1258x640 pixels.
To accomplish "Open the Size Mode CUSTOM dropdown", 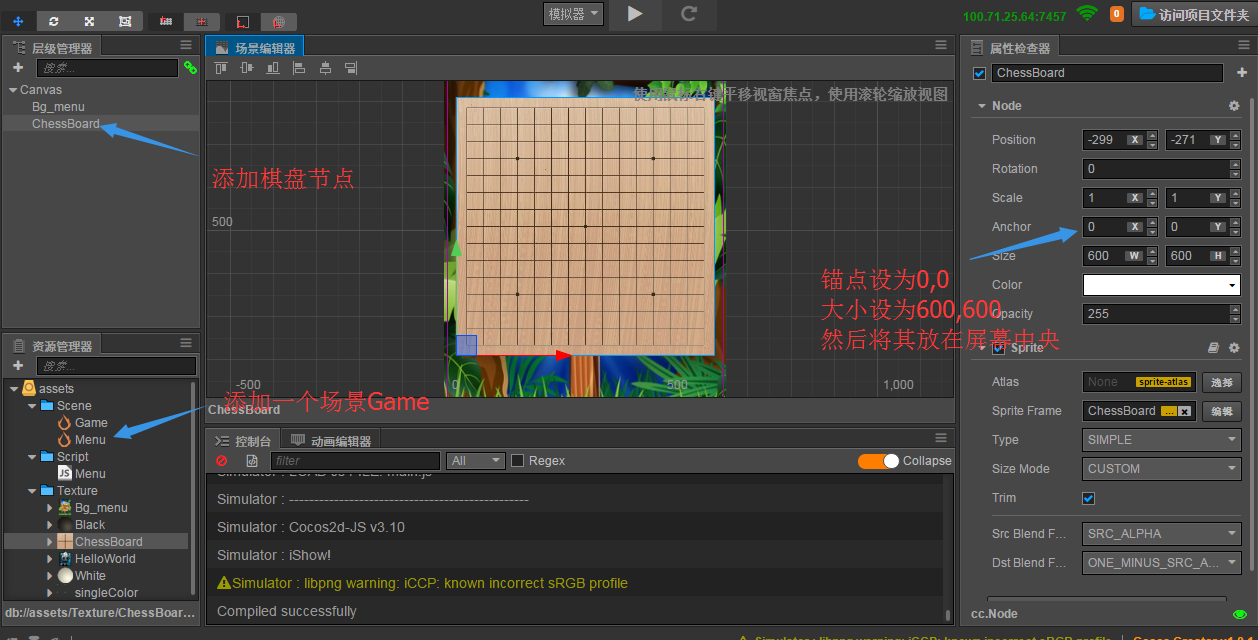I will click(x=1162, y=469).
